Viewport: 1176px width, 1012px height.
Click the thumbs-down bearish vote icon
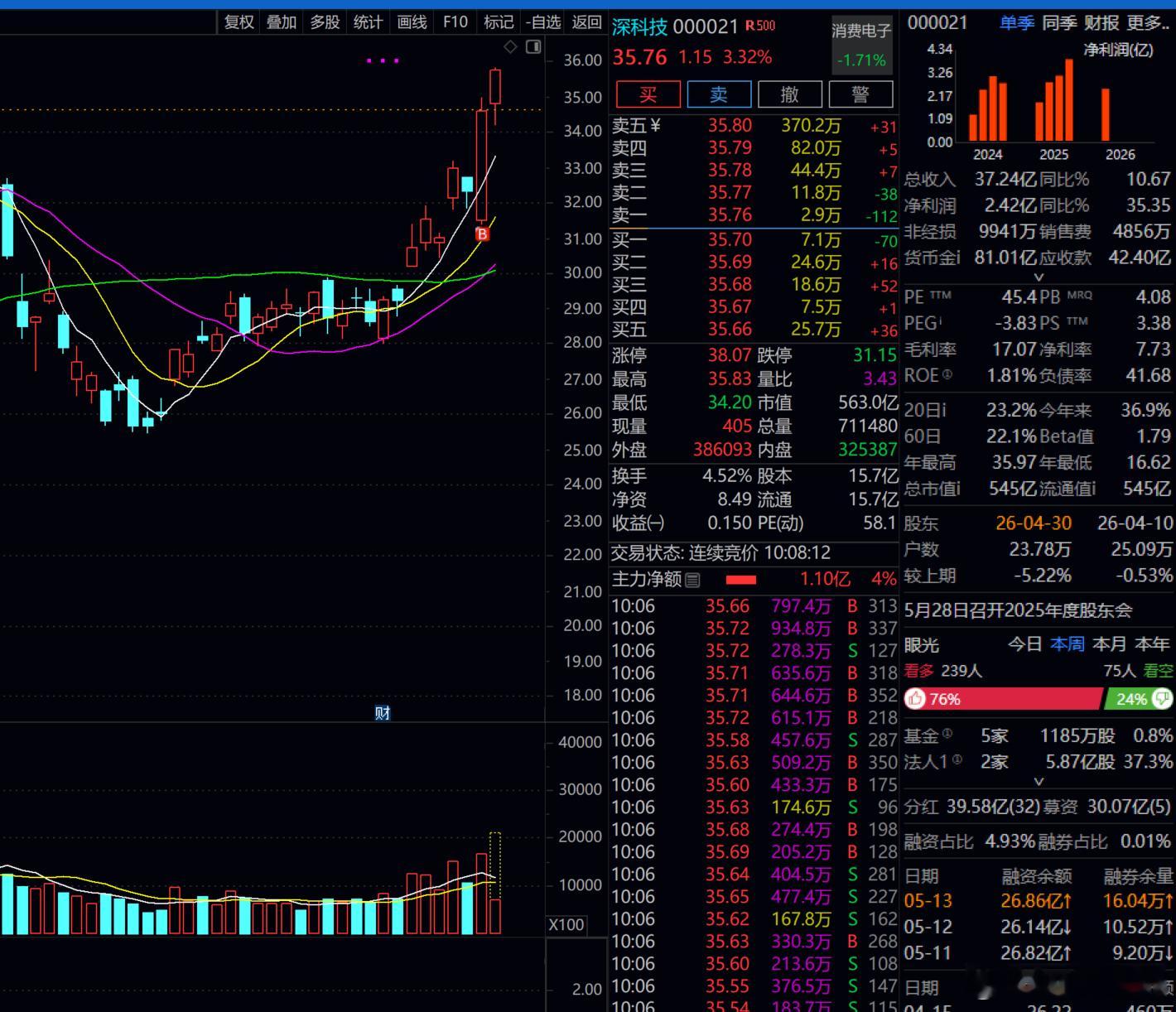1163,699
